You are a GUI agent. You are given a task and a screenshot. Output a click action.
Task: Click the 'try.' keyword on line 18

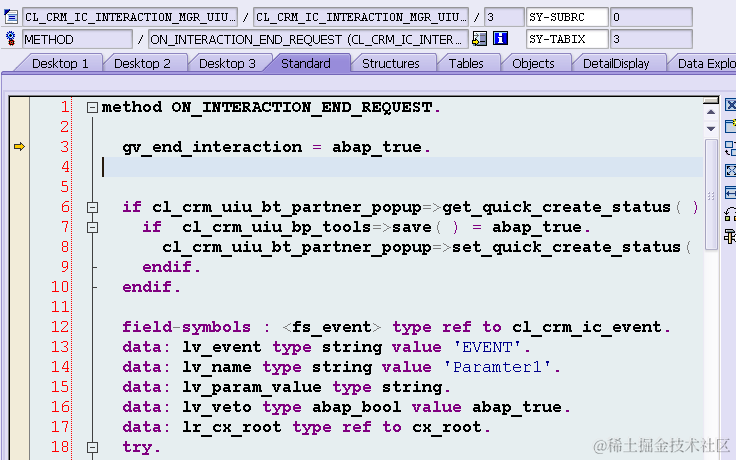tap(141, 447)
